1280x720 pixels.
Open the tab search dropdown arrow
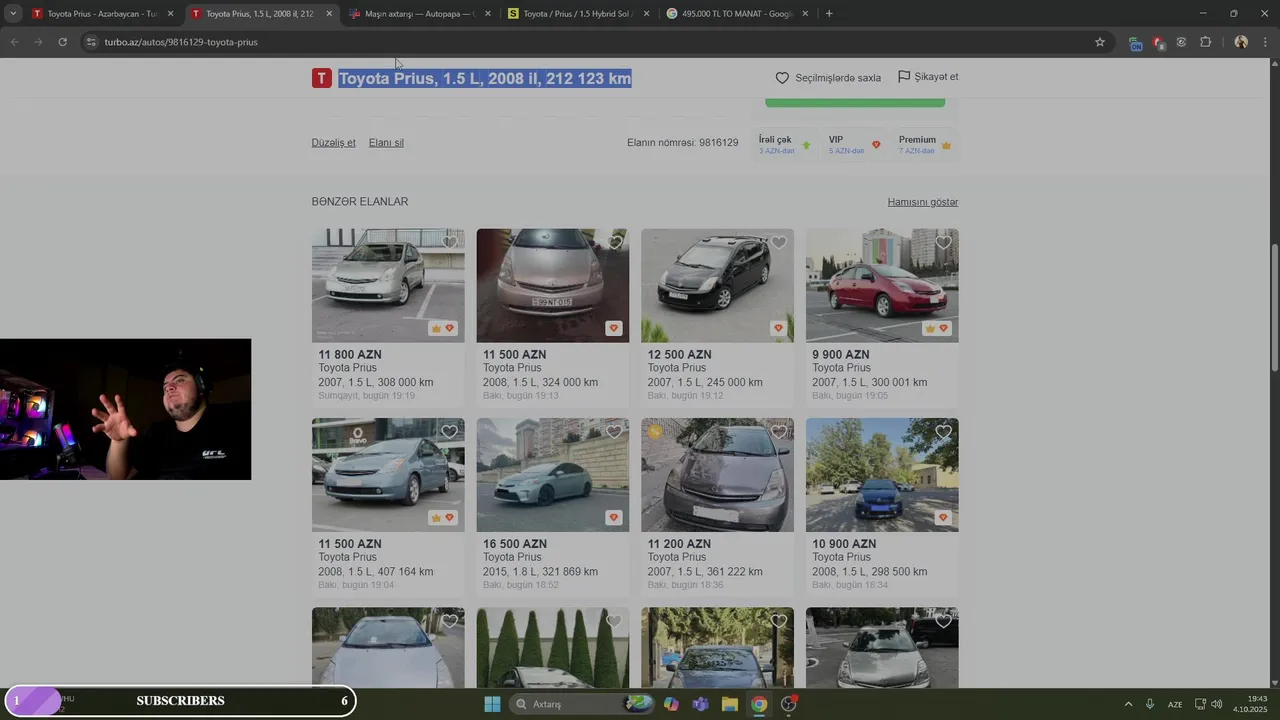13,14
